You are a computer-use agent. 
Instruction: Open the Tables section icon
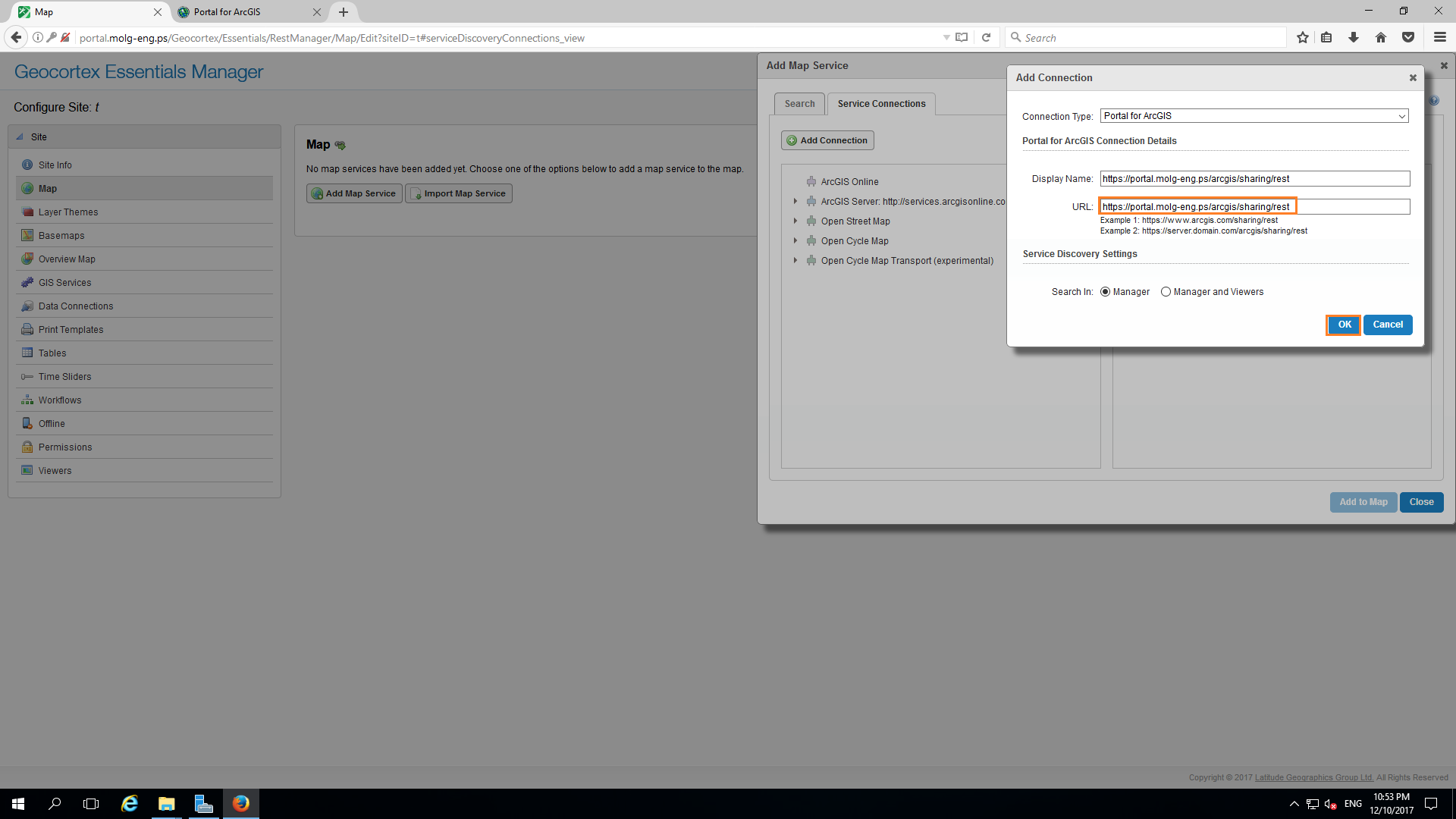27,353
